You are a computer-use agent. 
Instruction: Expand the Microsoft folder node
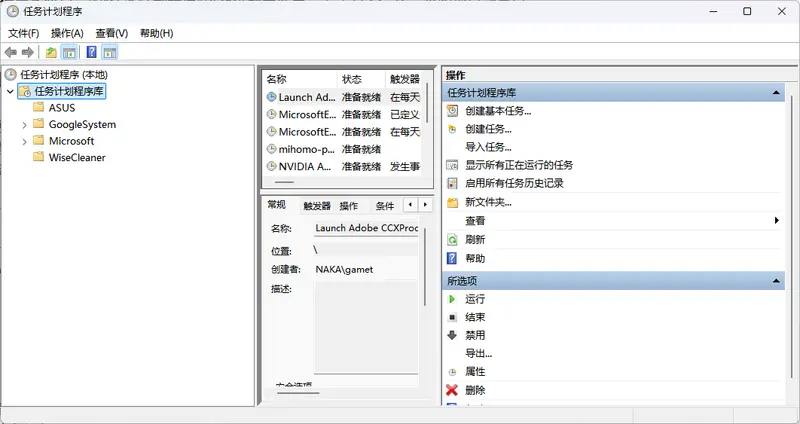pos(25,141)
